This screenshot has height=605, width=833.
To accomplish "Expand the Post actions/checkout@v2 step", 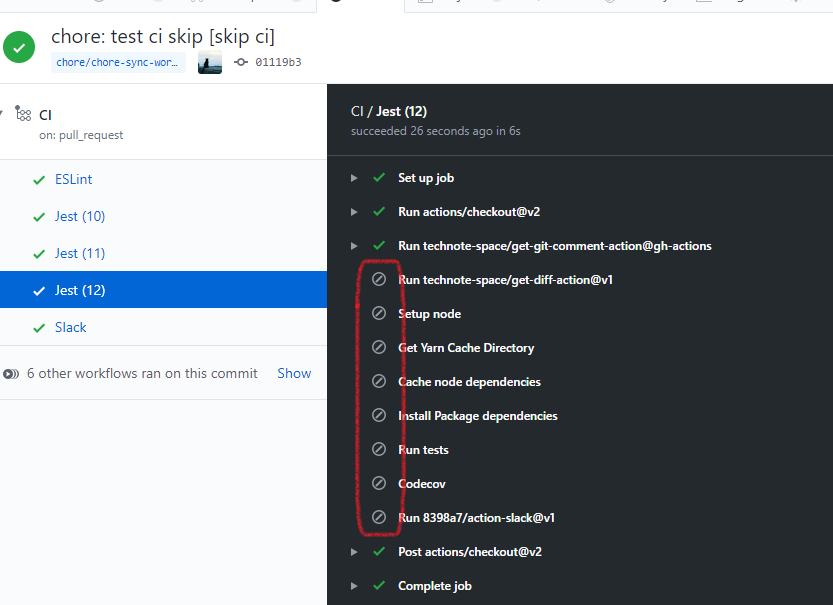I will 354,552.
